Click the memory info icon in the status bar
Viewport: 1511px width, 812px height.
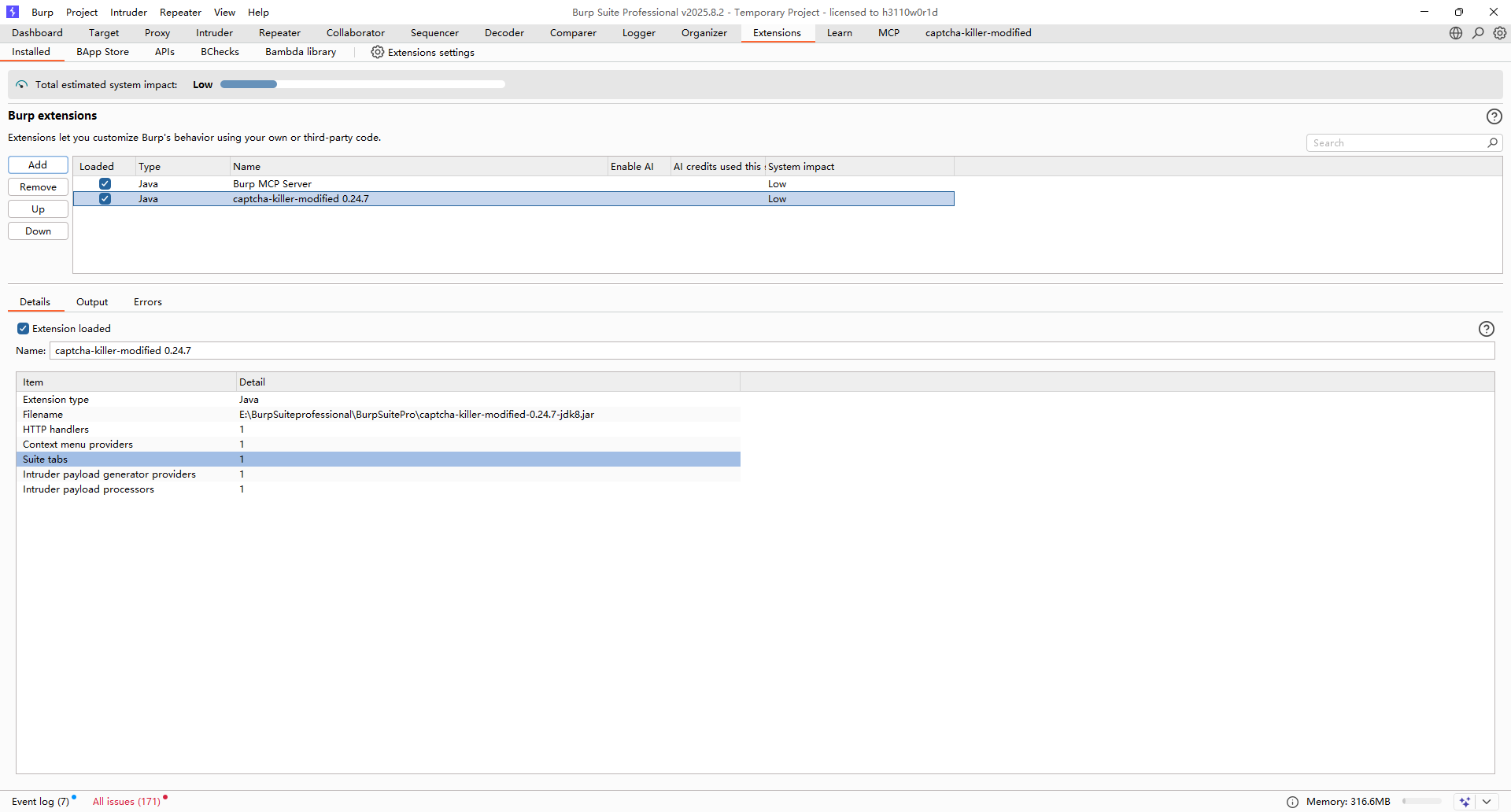pos(1292,802)
